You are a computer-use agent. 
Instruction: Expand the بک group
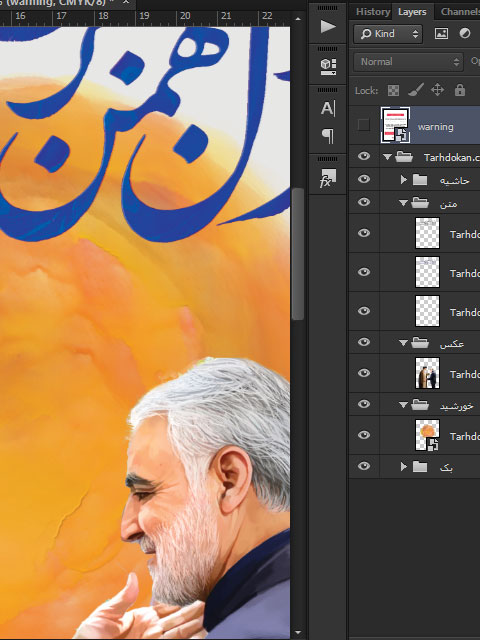[404, 466]
